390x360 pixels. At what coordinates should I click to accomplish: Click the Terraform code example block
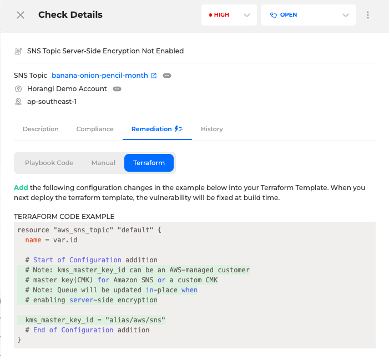pyautogui.click(x=195, y=285)
